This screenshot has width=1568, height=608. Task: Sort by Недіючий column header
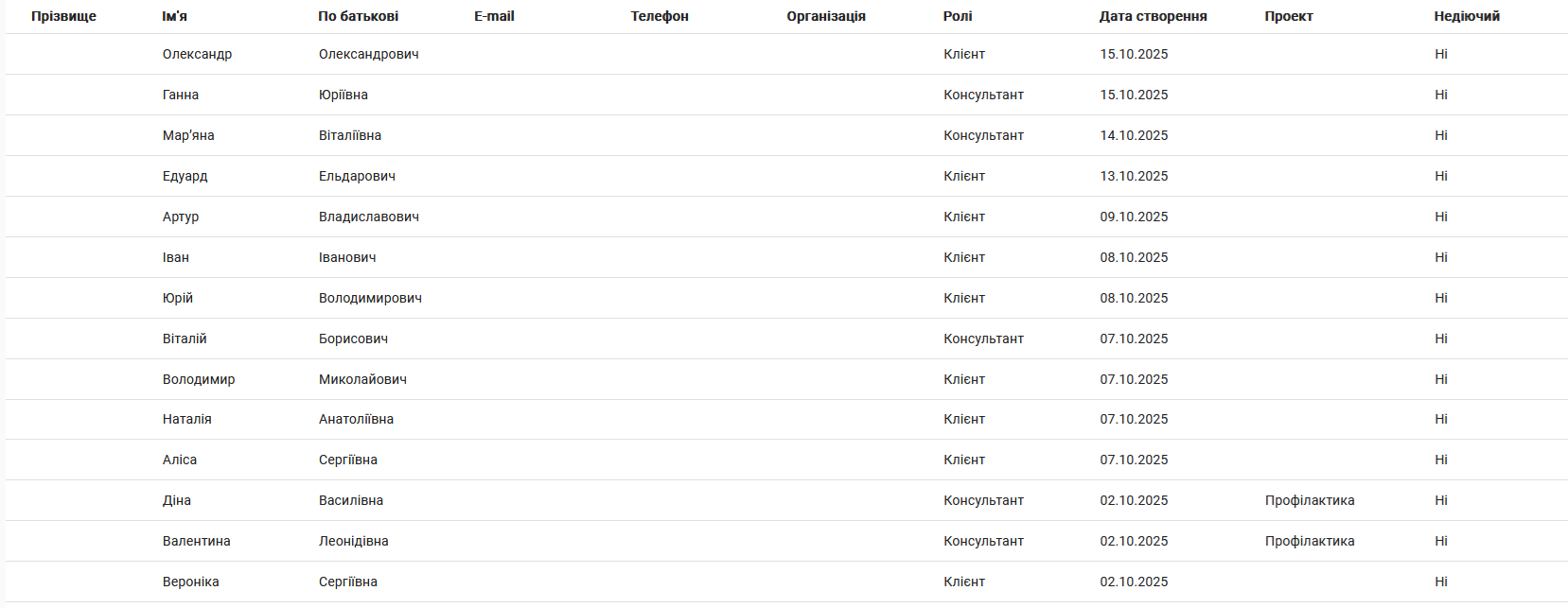pos(1466,16)
